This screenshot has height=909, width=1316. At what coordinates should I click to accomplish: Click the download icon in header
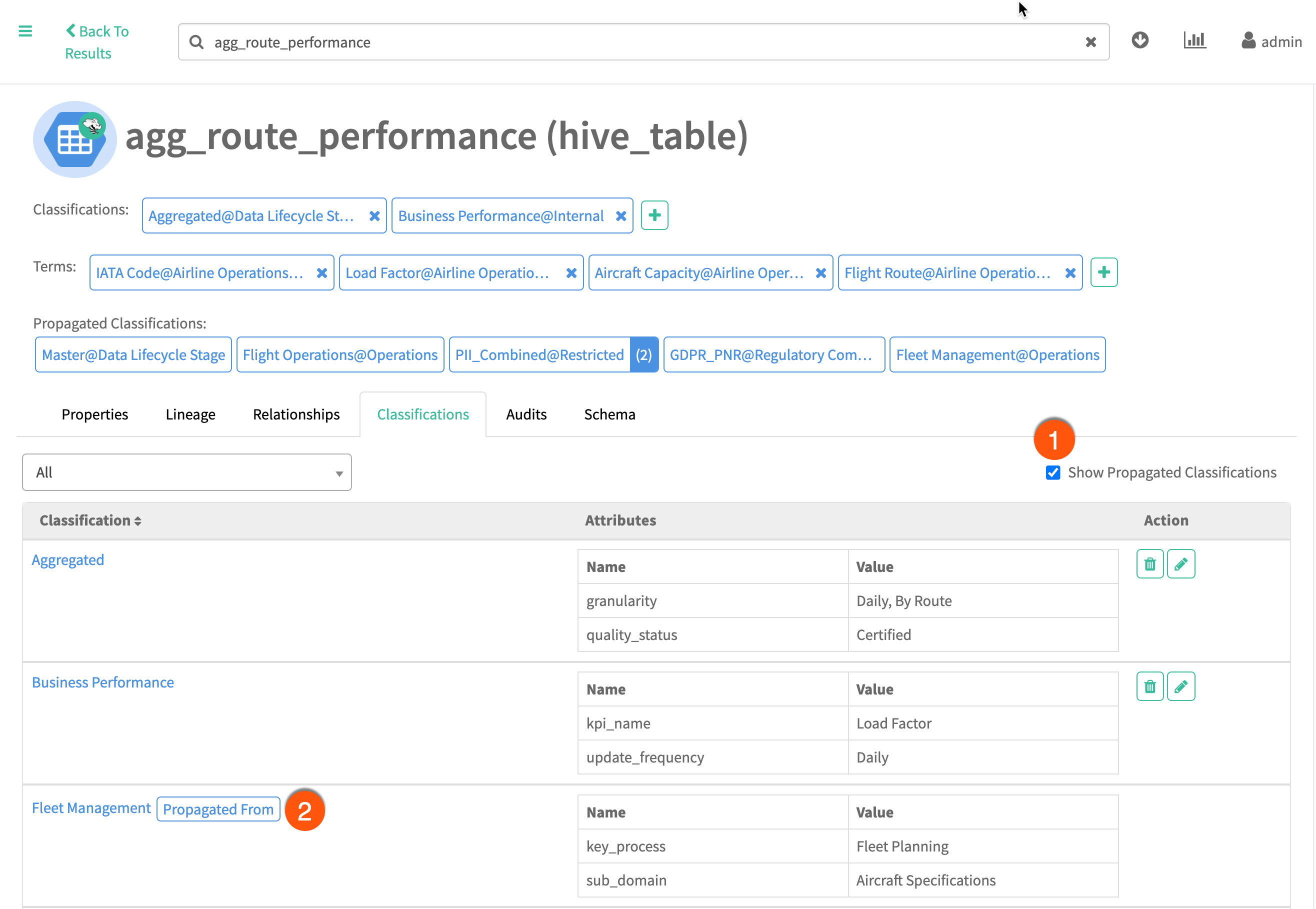(1139, 40)
